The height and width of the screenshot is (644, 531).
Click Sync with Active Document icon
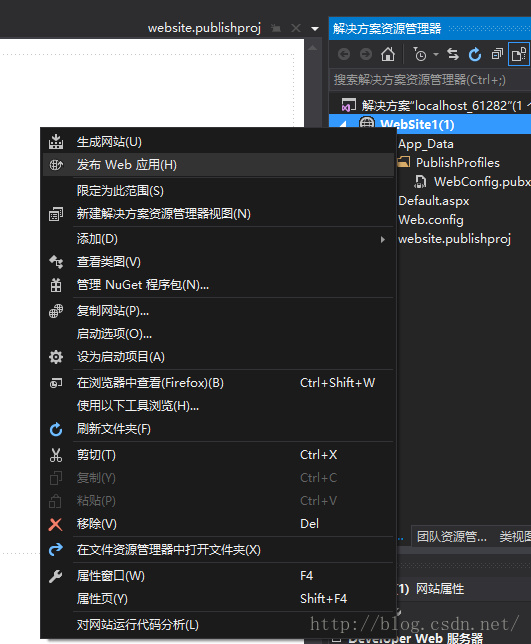(x=453, y=54)
